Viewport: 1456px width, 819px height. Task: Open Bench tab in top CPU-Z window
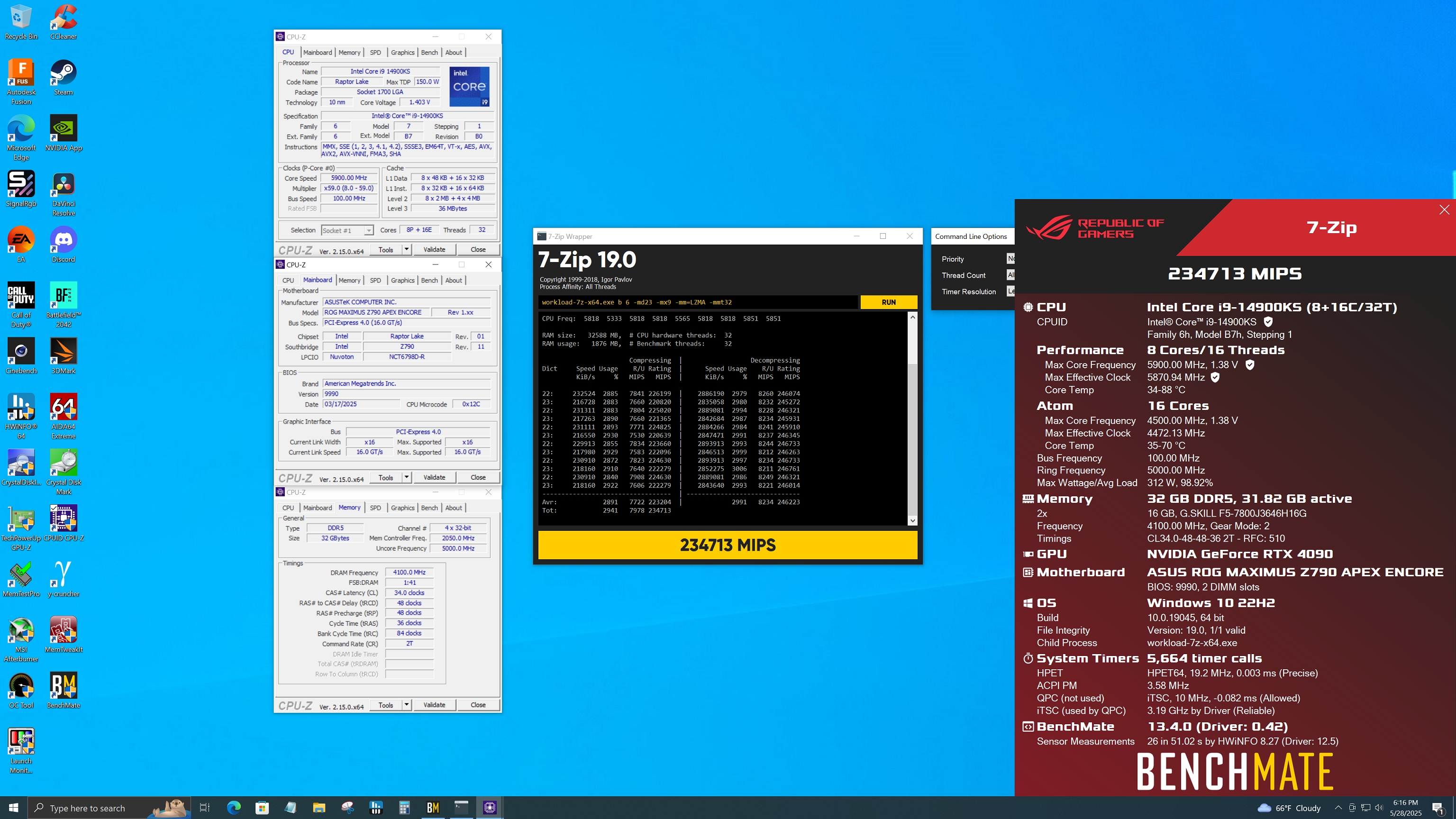pos(429,53)
